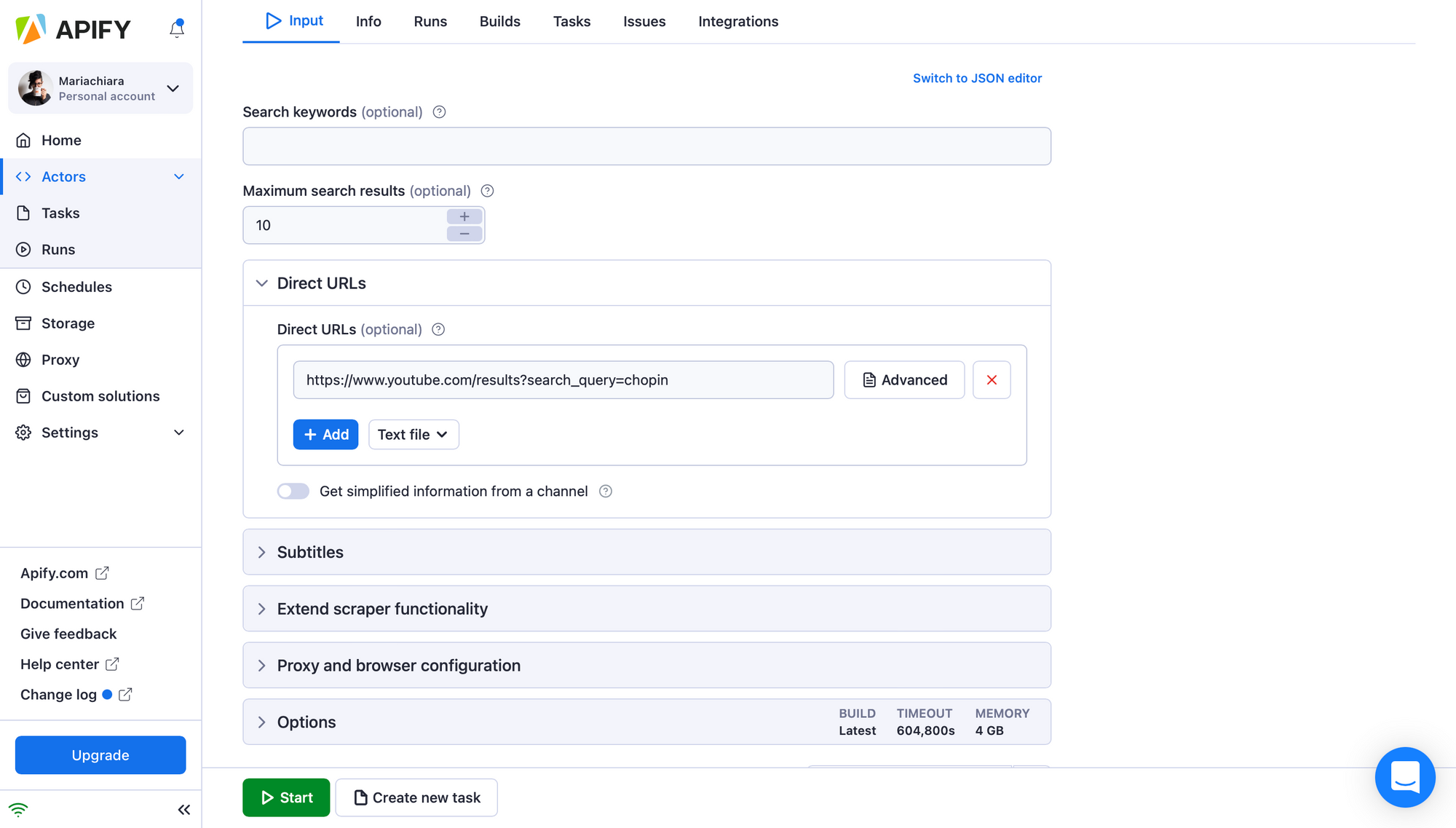This screenshot has height=828, width=1456.
Task: Click Direct URLs help icon
Action: click(438, 329)
